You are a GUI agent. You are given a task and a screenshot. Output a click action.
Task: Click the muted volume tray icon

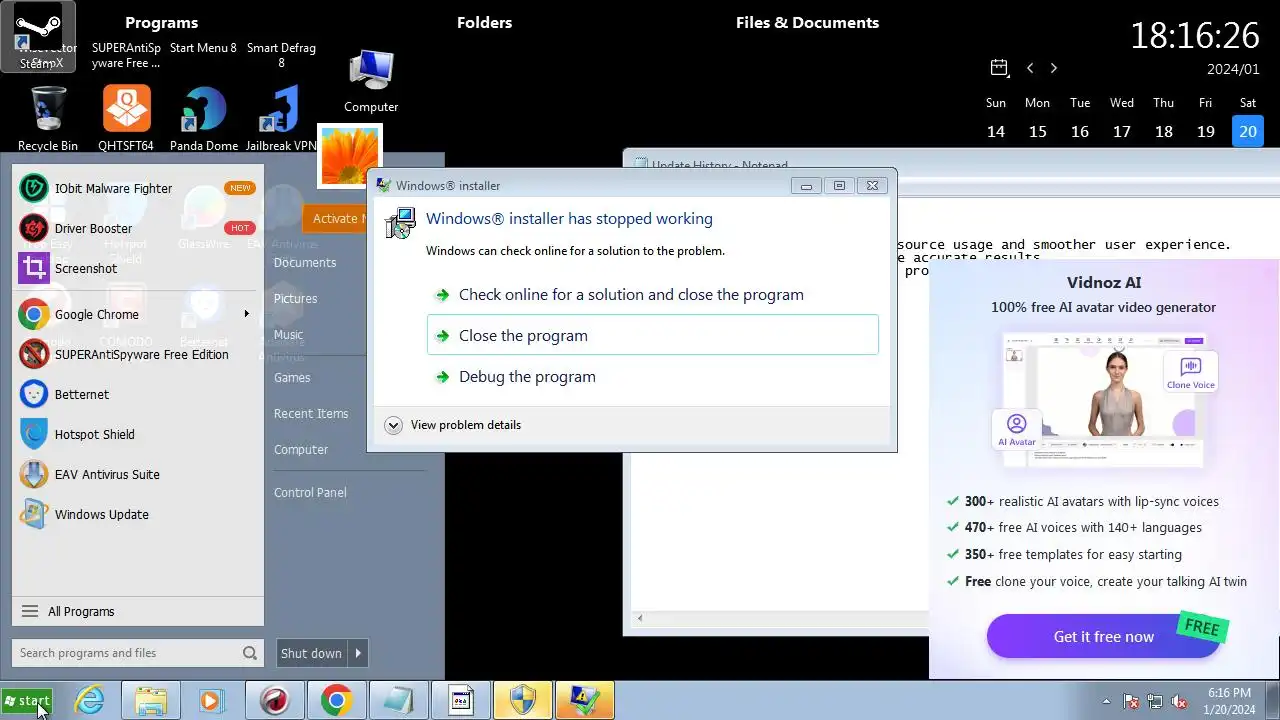pyautogui.click(x=1179, y=702)
